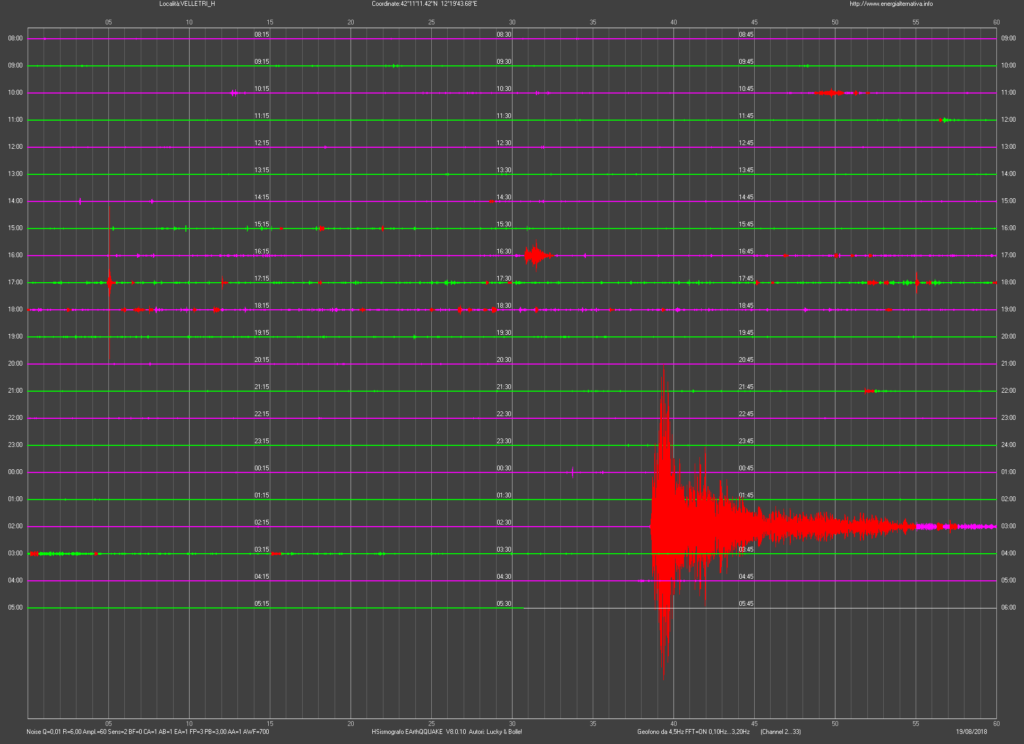Viewport: 1024px width, 744px height.
Task: Click the 06:00 row end label
Action: pyautogui.click(x=1008, y=607)
